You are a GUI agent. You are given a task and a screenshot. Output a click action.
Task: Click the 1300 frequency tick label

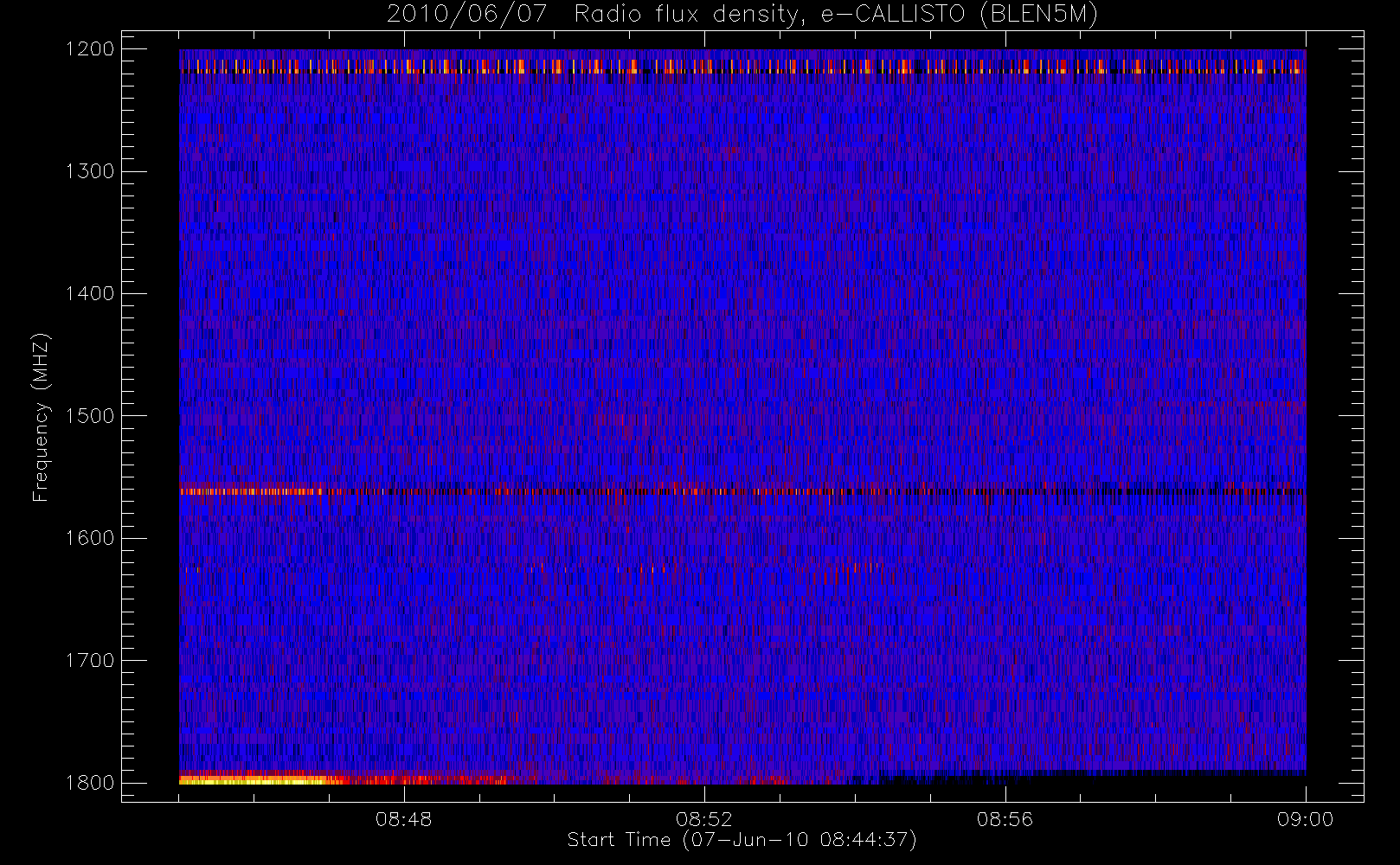pos(90,171)
